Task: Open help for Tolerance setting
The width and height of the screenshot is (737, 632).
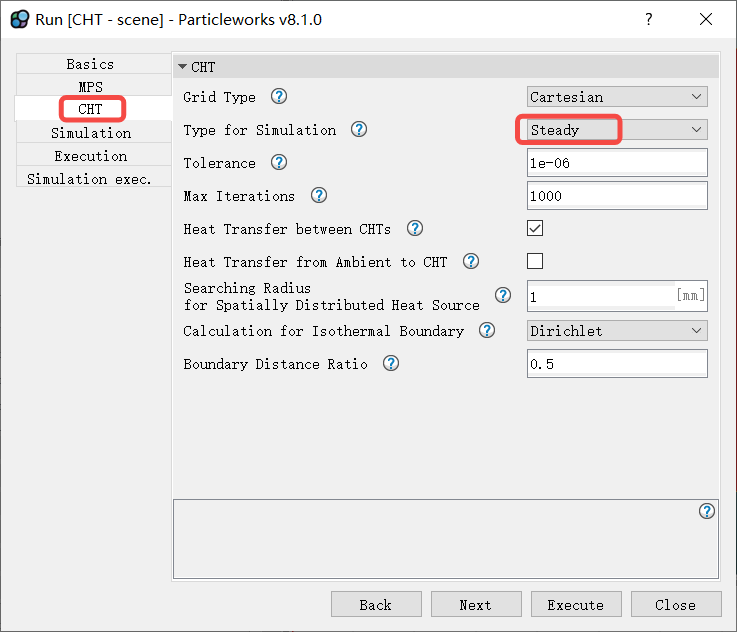Action: tap(279, 163)
